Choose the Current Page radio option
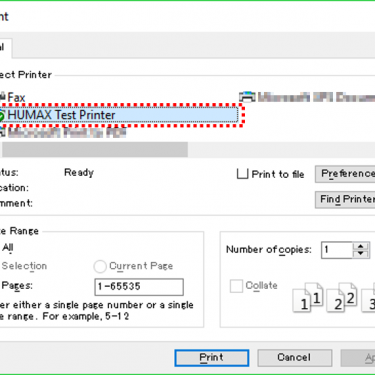This screenshot has height=375, width=375. 100,266
